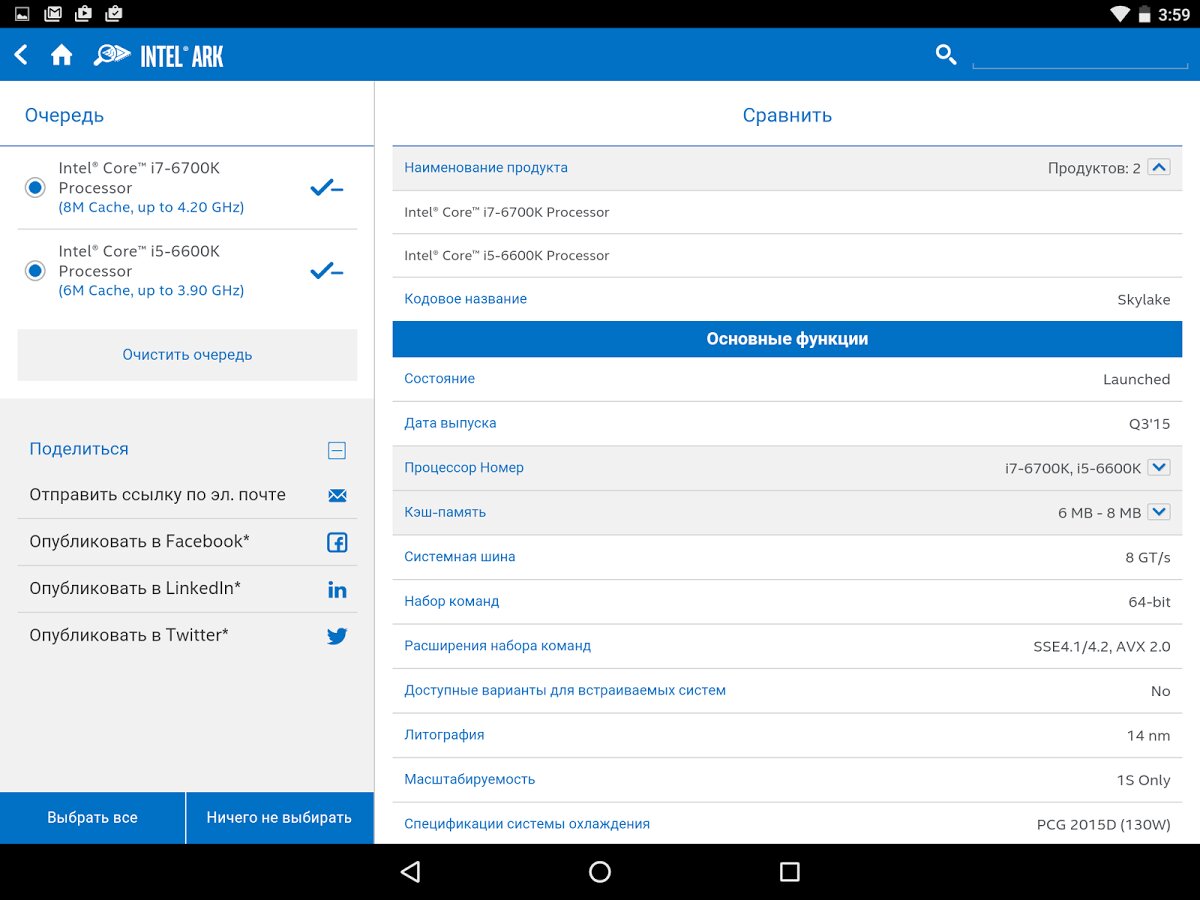Tap the Сравнить heading
This screenshot has height=900, width=1200.
(x=787, y=116)
